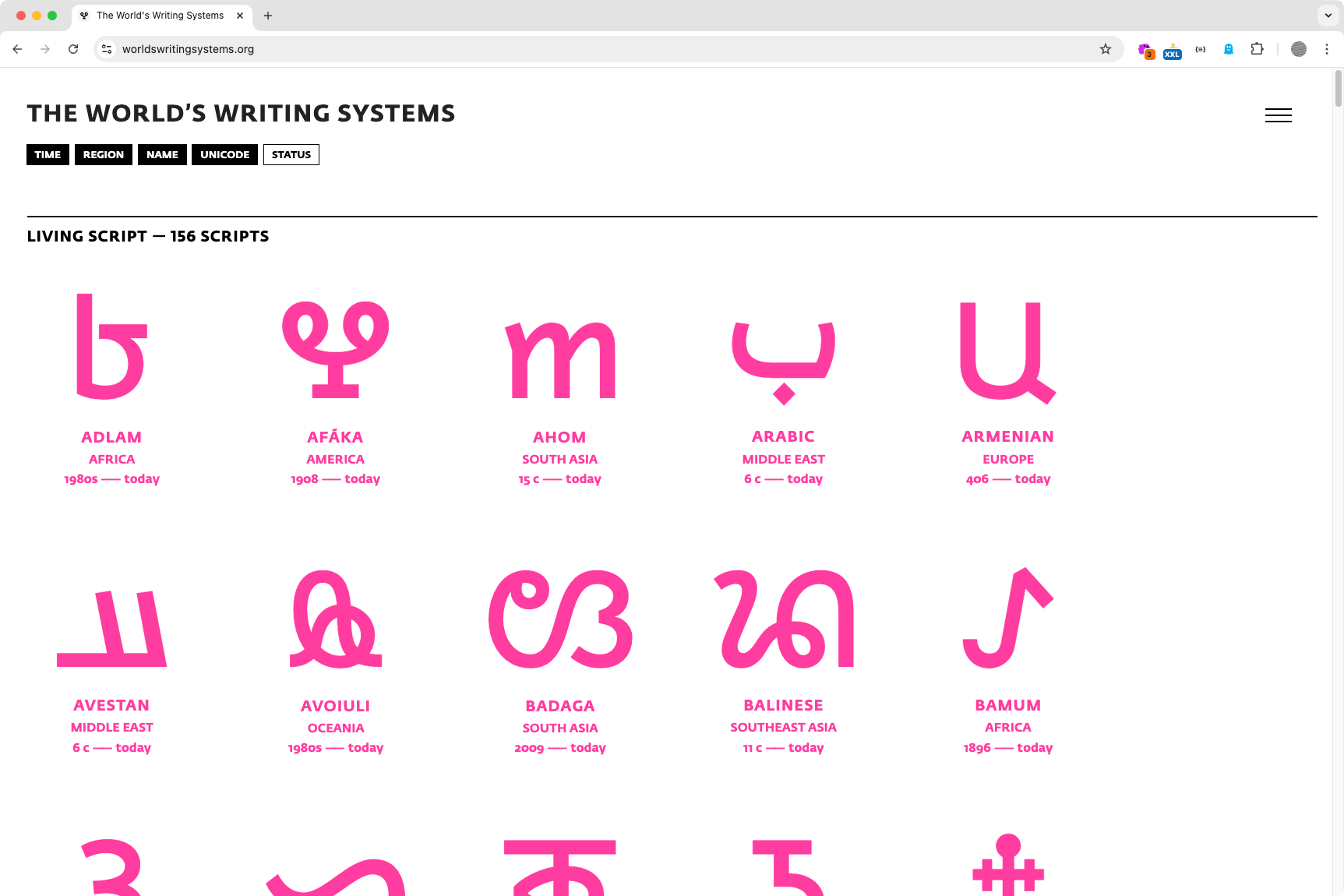This screenshot has height=896, width=1344.
Task: Open the Avestan script glyph
Action: pos(111,628)
